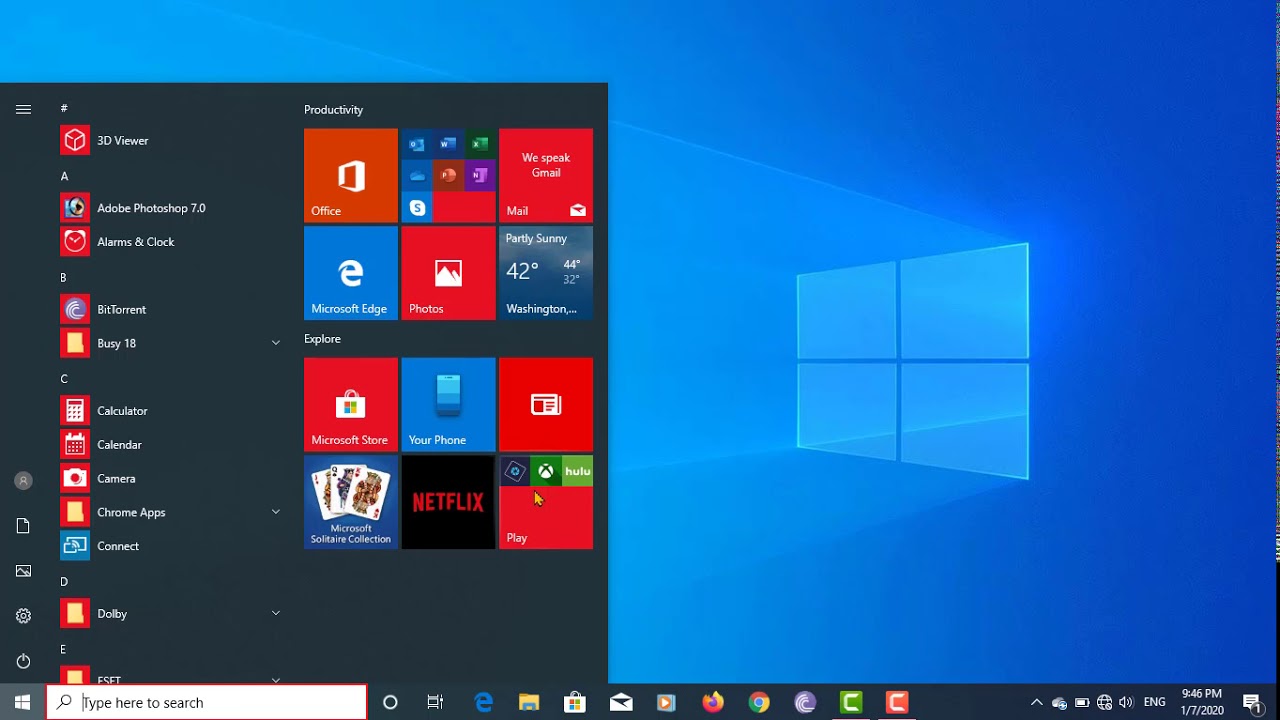Open the Power options button
The width and height of the screenshot is (1280, 720).
pyautogui.click(x=23, y=661)
